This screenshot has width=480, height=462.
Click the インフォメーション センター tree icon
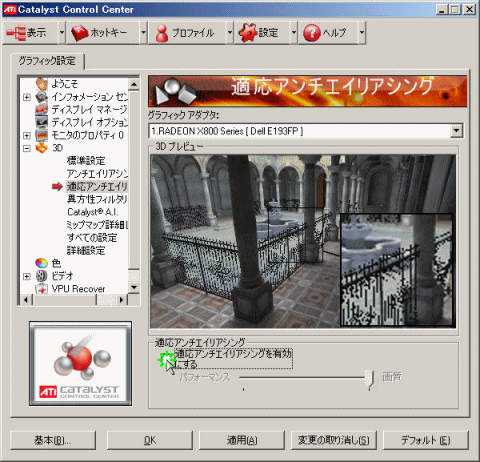(42, 97)
